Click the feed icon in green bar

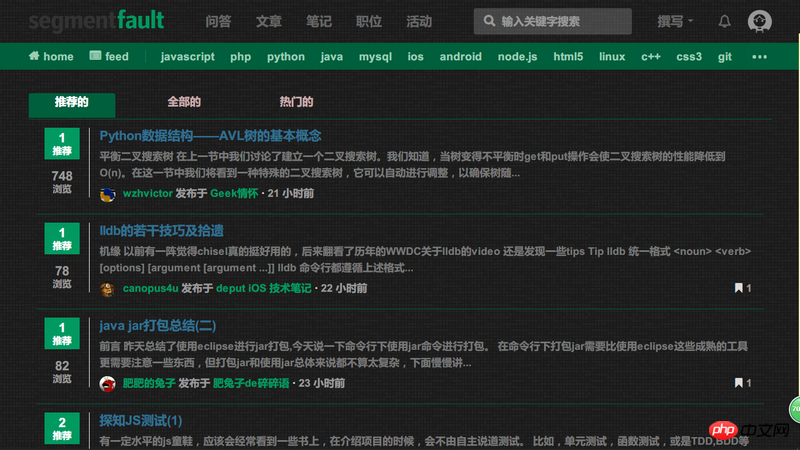click(95, 56)
